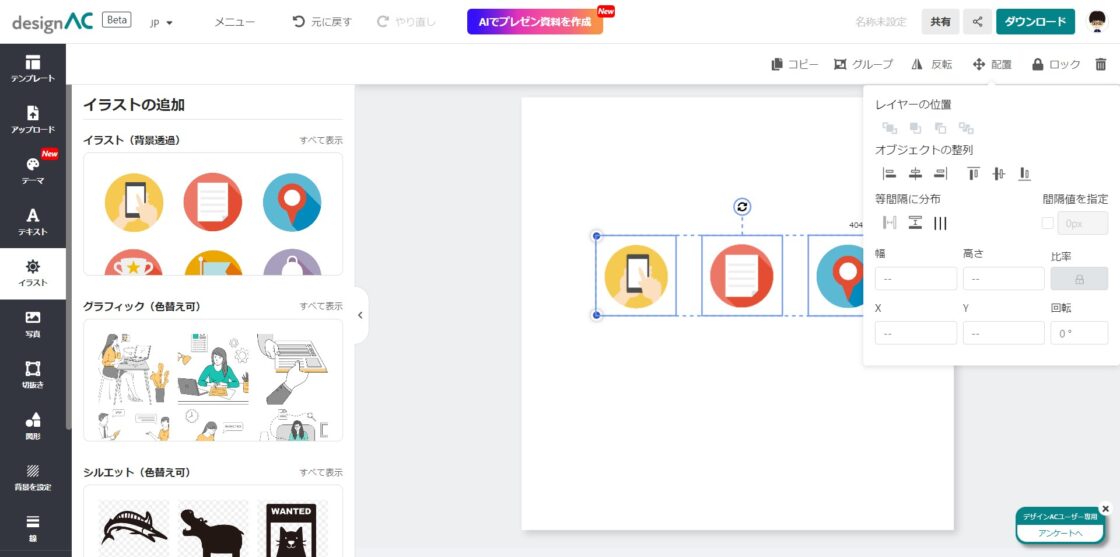Distribute objects with equal vertical spacing

point(914,223)
